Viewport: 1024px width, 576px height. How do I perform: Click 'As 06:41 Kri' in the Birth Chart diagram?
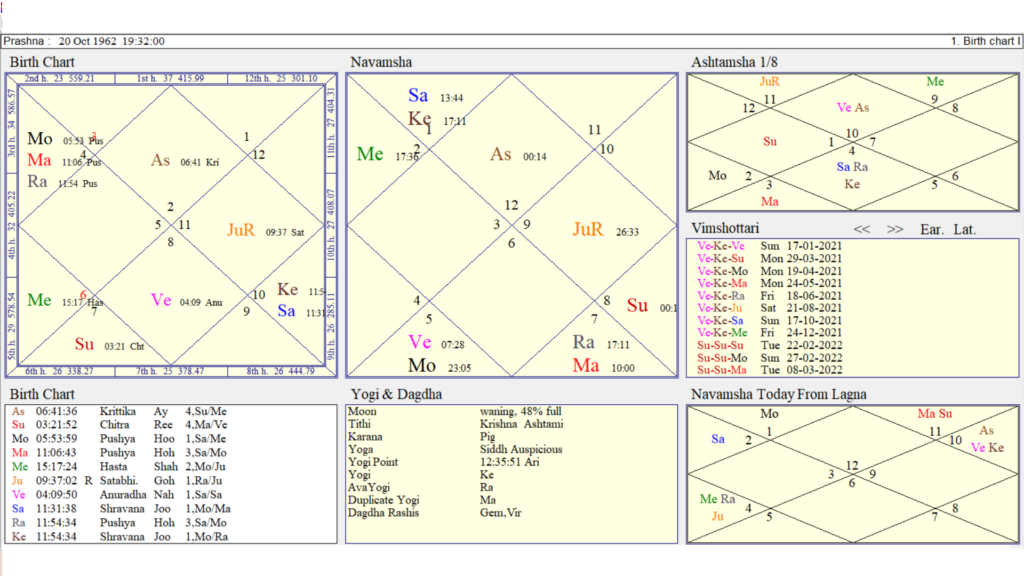point(185,161)
